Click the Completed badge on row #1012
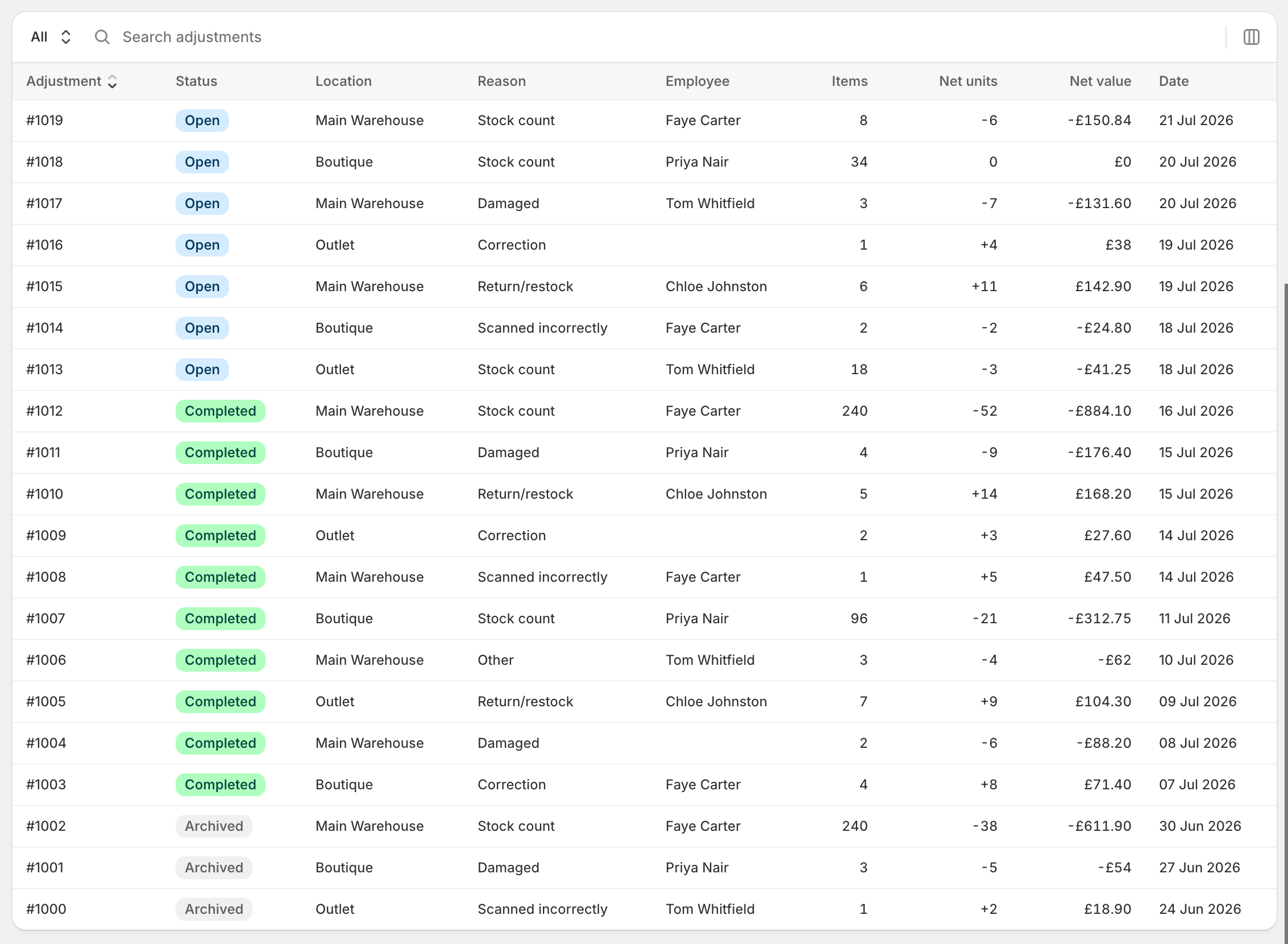 221,411
